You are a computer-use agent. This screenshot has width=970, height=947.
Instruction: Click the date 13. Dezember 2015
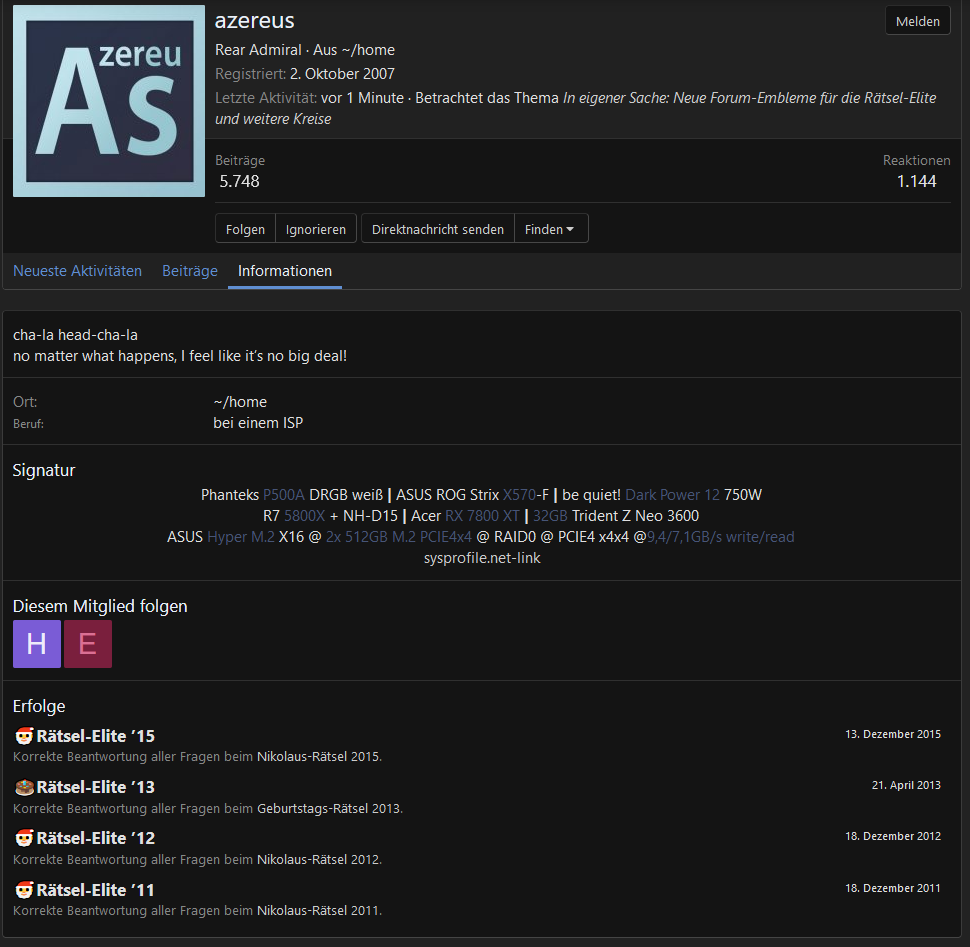coord(893,734)
